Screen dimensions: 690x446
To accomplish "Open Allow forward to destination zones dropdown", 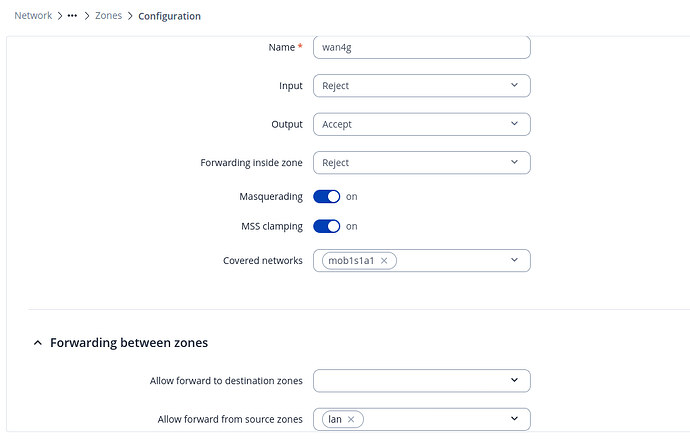I will pos(421,381).
